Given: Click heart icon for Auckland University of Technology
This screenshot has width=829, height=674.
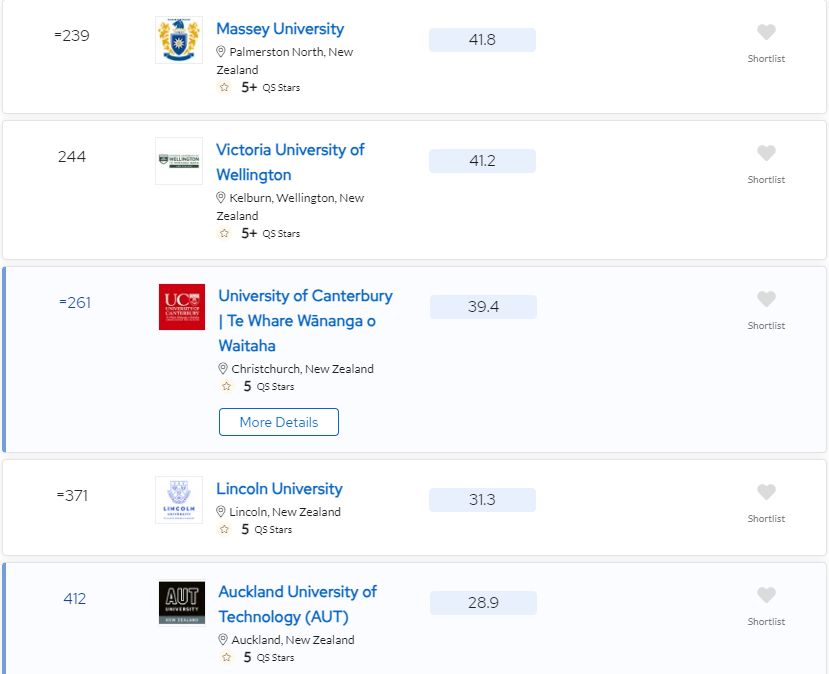Looking at the screenshot, I should point(766,595).
